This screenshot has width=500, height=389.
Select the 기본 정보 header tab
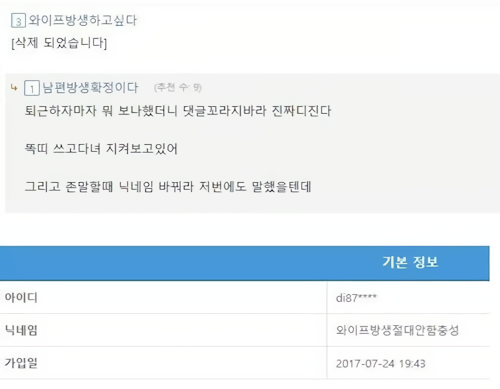(x=410, y=263)
